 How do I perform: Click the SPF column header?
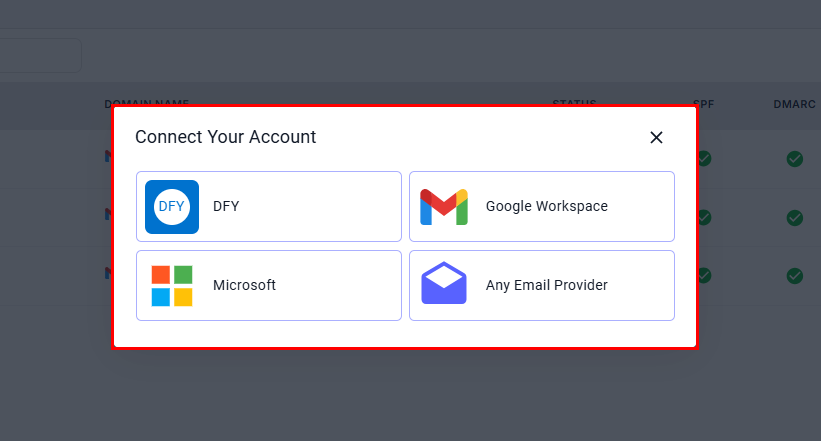[703, 103]
